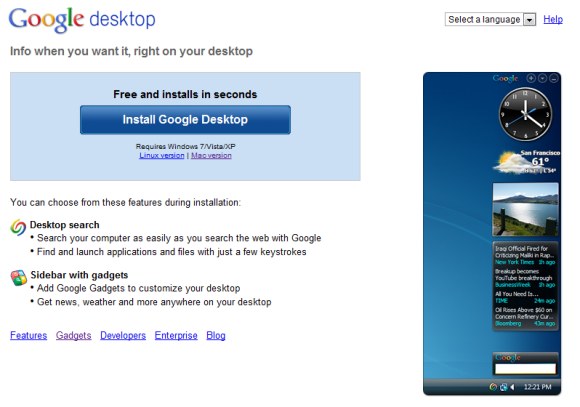
Task: Click the analog clock gadget
Action: [x=525, y=114]
